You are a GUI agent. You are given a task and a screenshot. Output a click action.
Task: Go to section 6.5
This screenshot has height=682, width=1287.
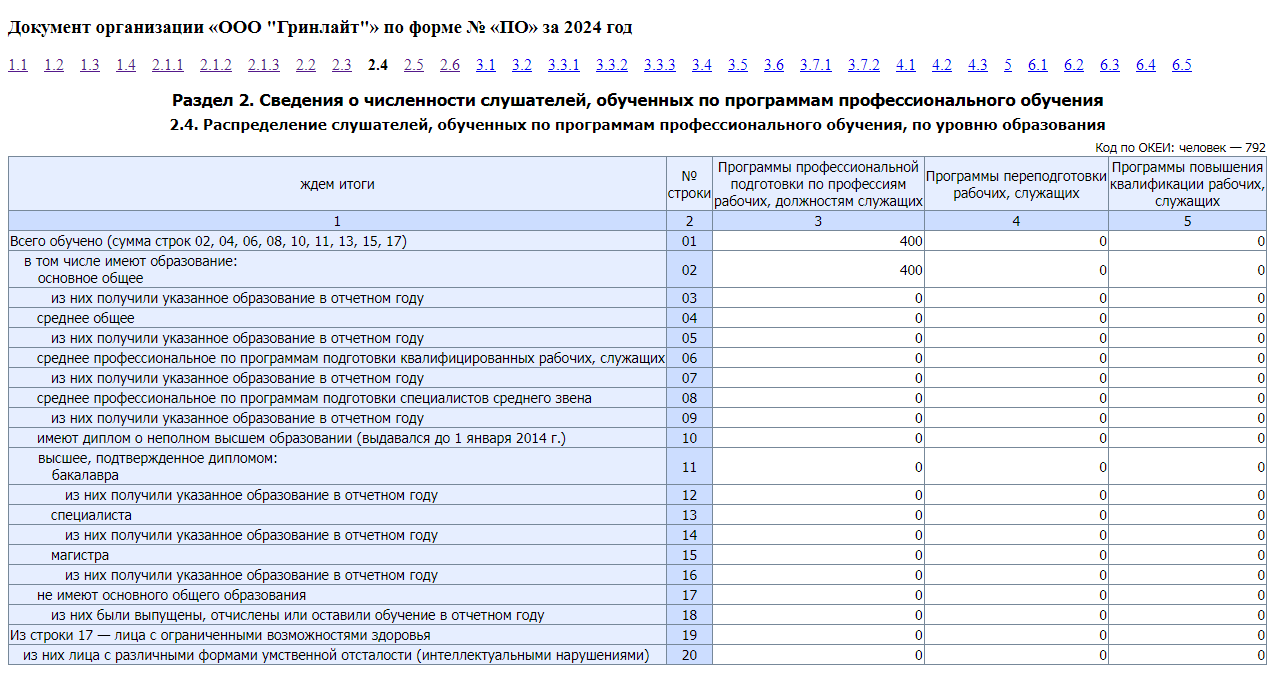tap(1182, 65)
